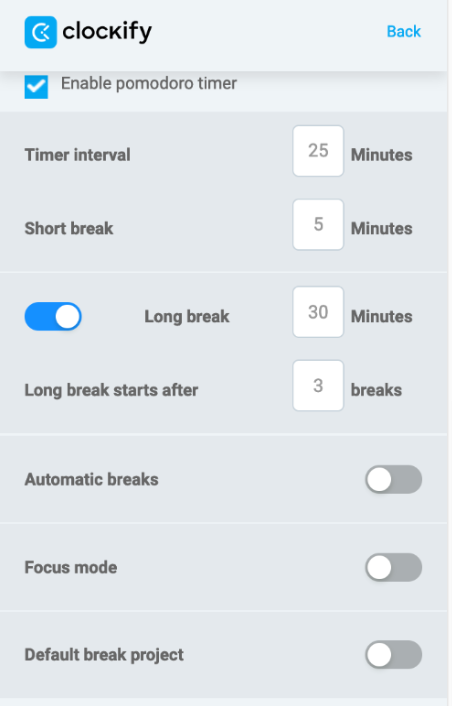Click the Enable pomodoro timer label

pos(149,83)
